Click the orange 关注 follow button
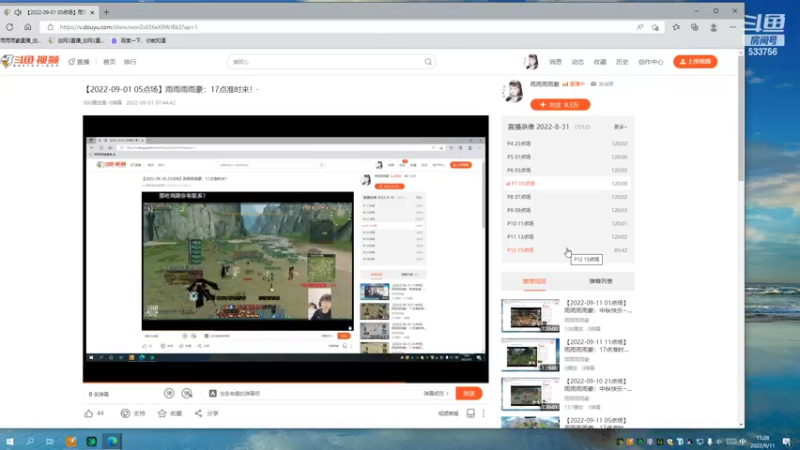 [560, 105]
